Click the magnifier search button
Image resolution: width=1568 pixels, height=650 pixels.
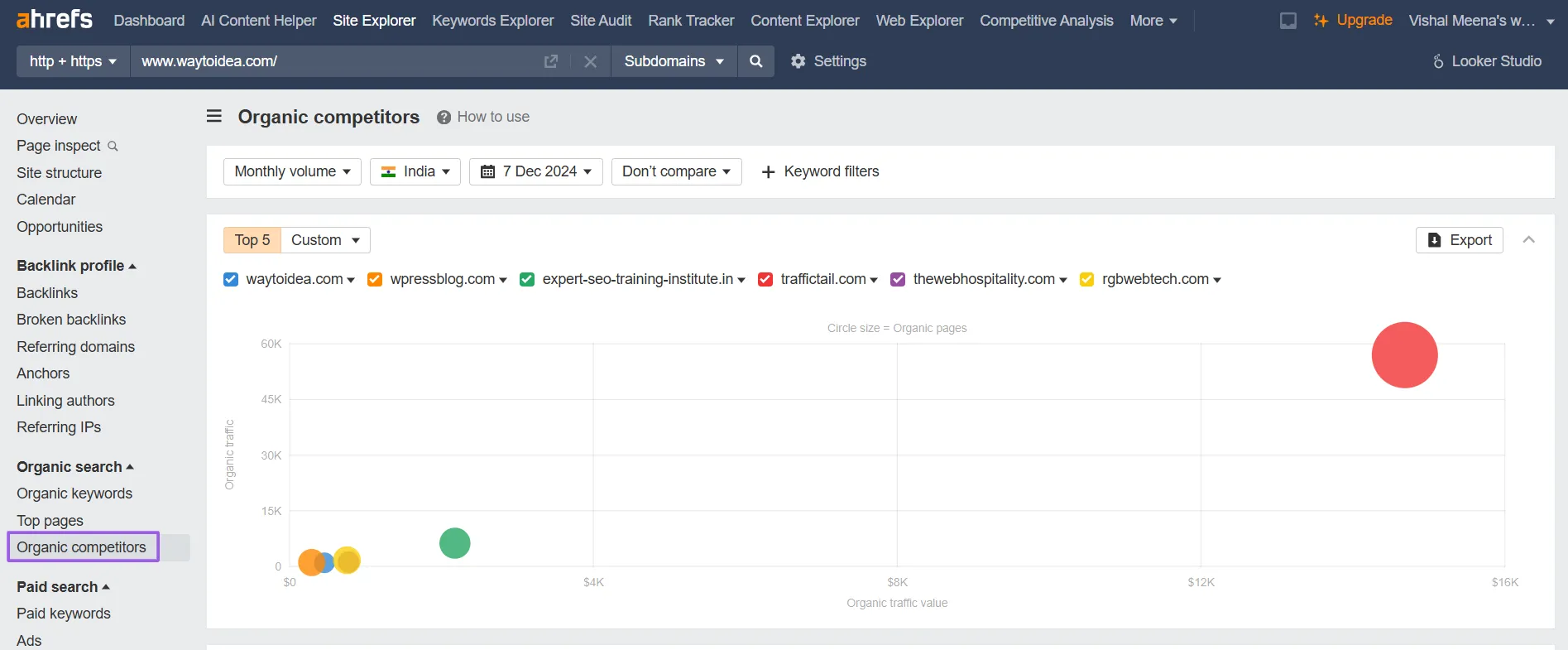coord(755,61)
